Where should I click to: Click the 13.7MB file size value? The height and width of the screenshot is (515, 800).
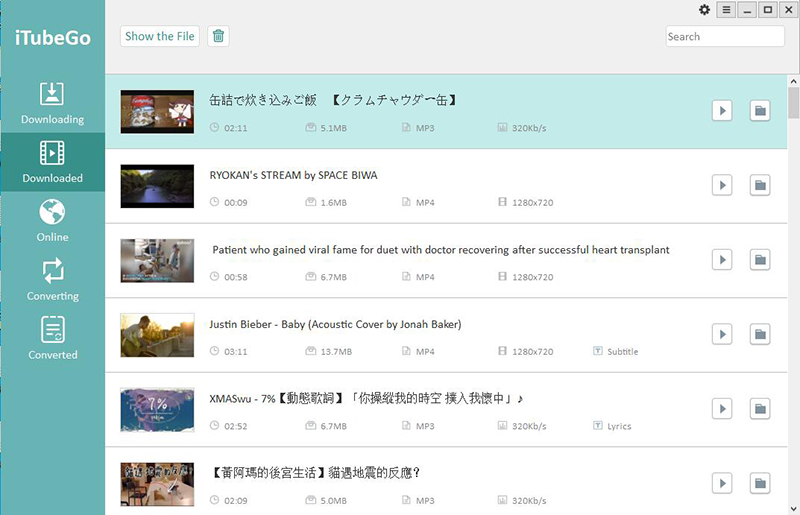[x=336, y=352]
